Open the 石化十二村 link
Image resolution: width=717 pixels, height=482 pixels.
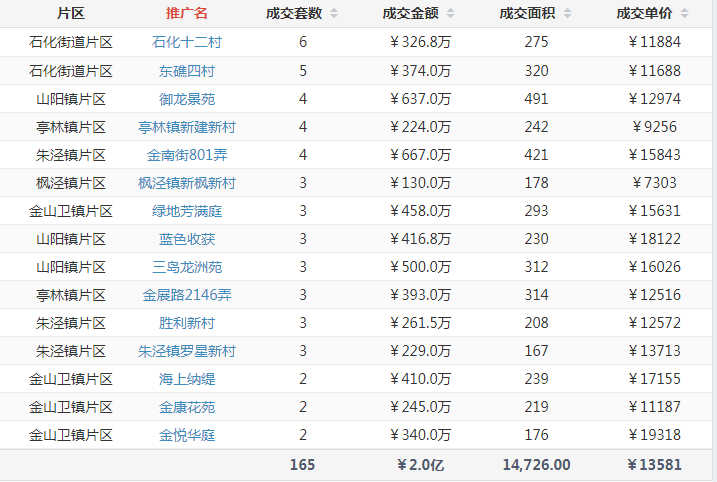[x=187, y=42]
